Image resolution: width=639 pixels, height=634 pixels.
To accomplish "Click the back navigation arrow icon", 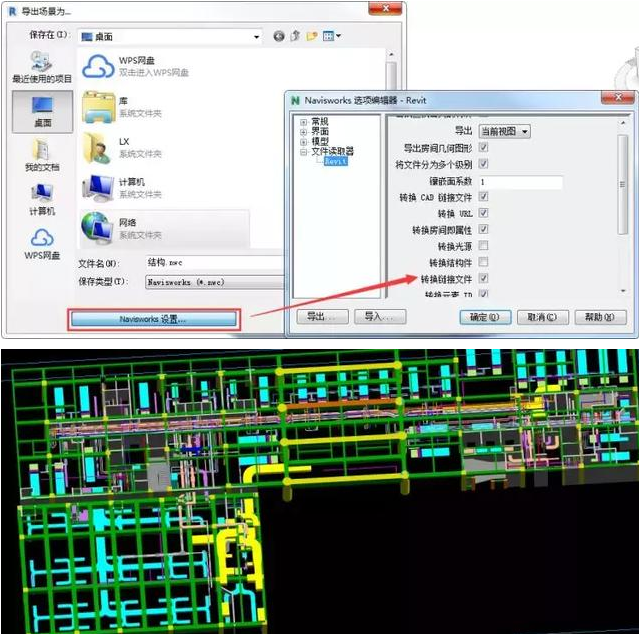I will 279,36.
